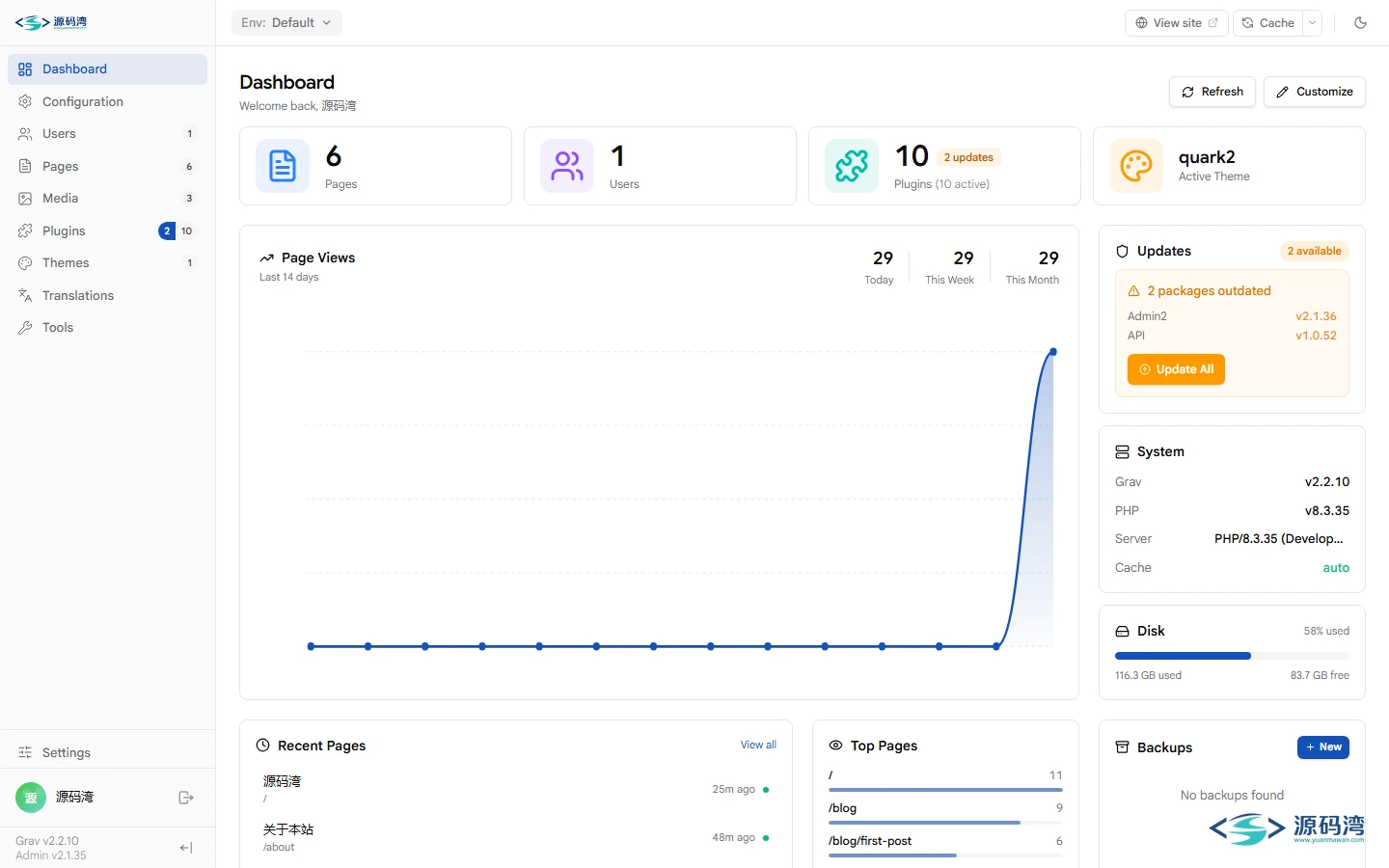
Task: Click the Disk usage progress bar
Action: (x=1232, y=656)
